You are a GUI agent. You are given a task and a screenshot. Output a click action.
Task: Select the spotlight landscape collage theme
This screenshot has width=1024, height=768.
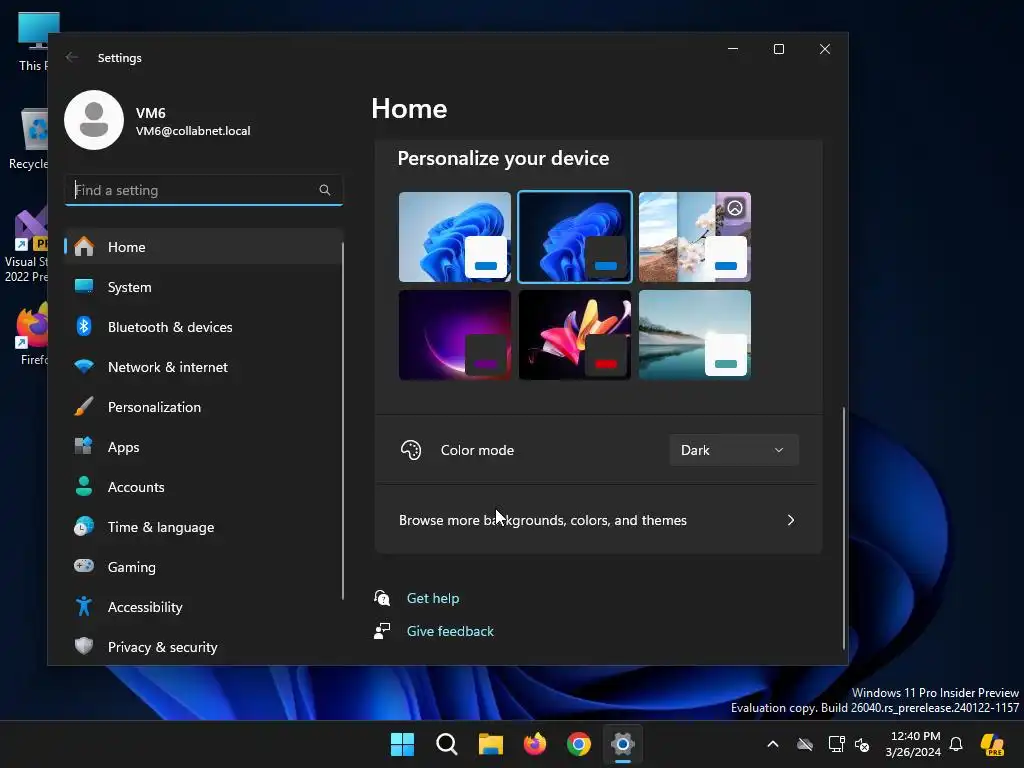(695, 236)
